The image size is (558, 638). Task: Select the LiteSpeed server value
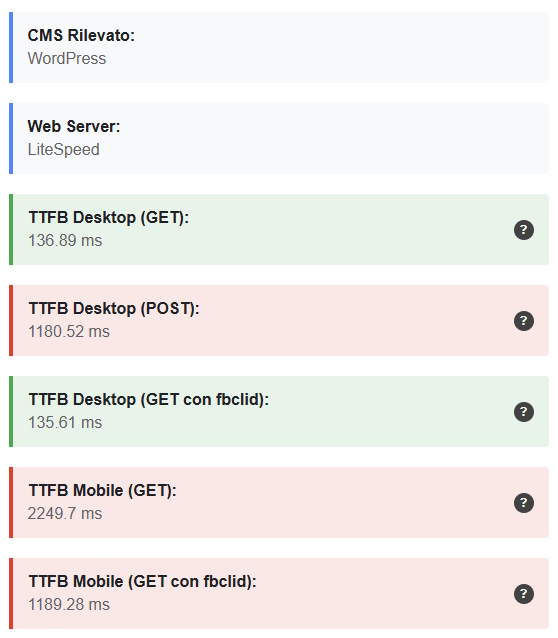tap(63, 150)
